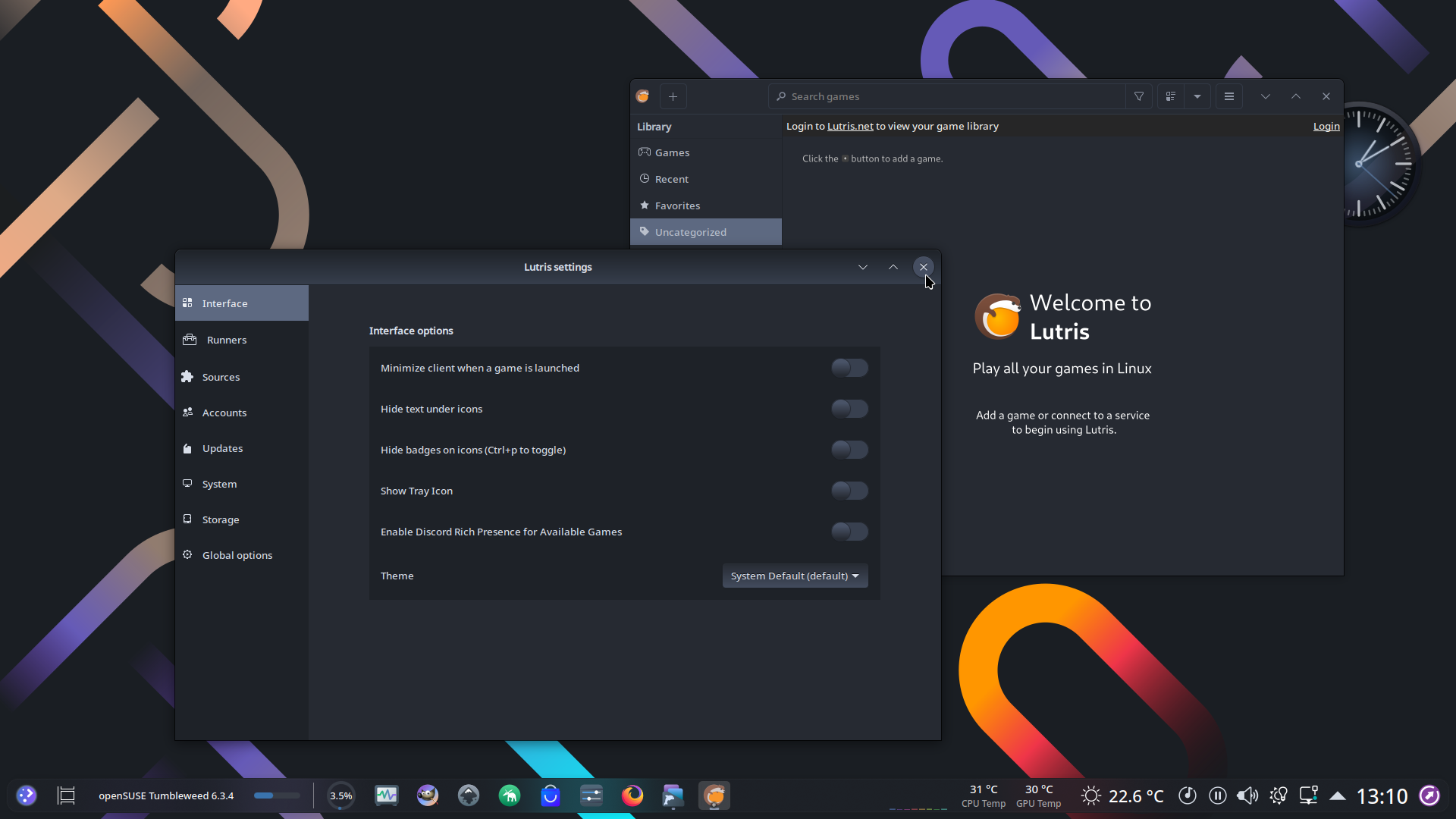Toggle Minimize client when a game is launched
Screen dimensions: 1456x819
(849, 368)
